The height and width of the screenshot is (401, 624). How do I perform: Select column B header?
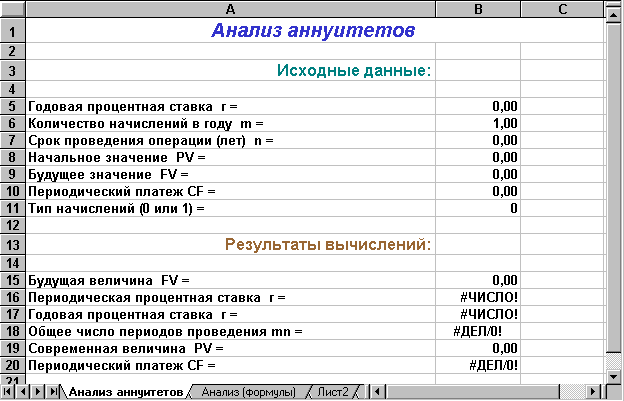tap(478, 9)
